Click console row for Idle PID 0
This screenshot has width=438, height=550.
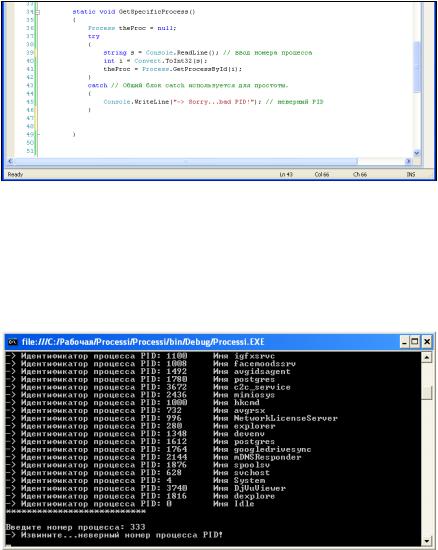pyautogui.click(x=130, y=504)
